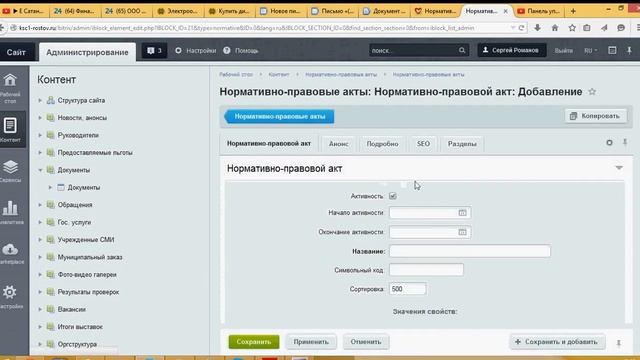Click browser home icon
Viewport: 640px width, 360px height.
coord(554,28)
